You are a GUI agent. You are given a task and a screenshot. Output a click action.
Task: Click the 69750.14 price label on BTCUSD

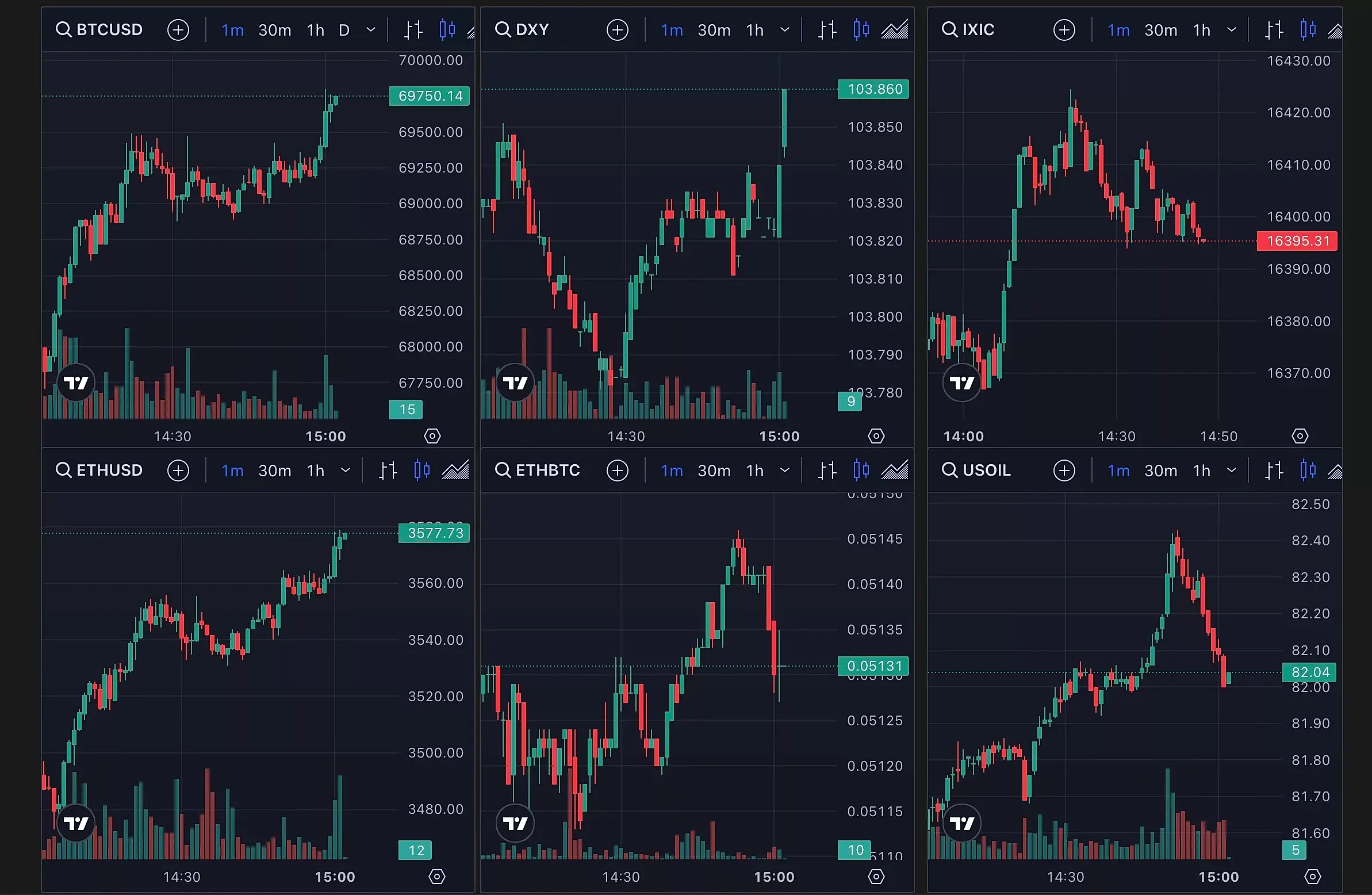430,95
